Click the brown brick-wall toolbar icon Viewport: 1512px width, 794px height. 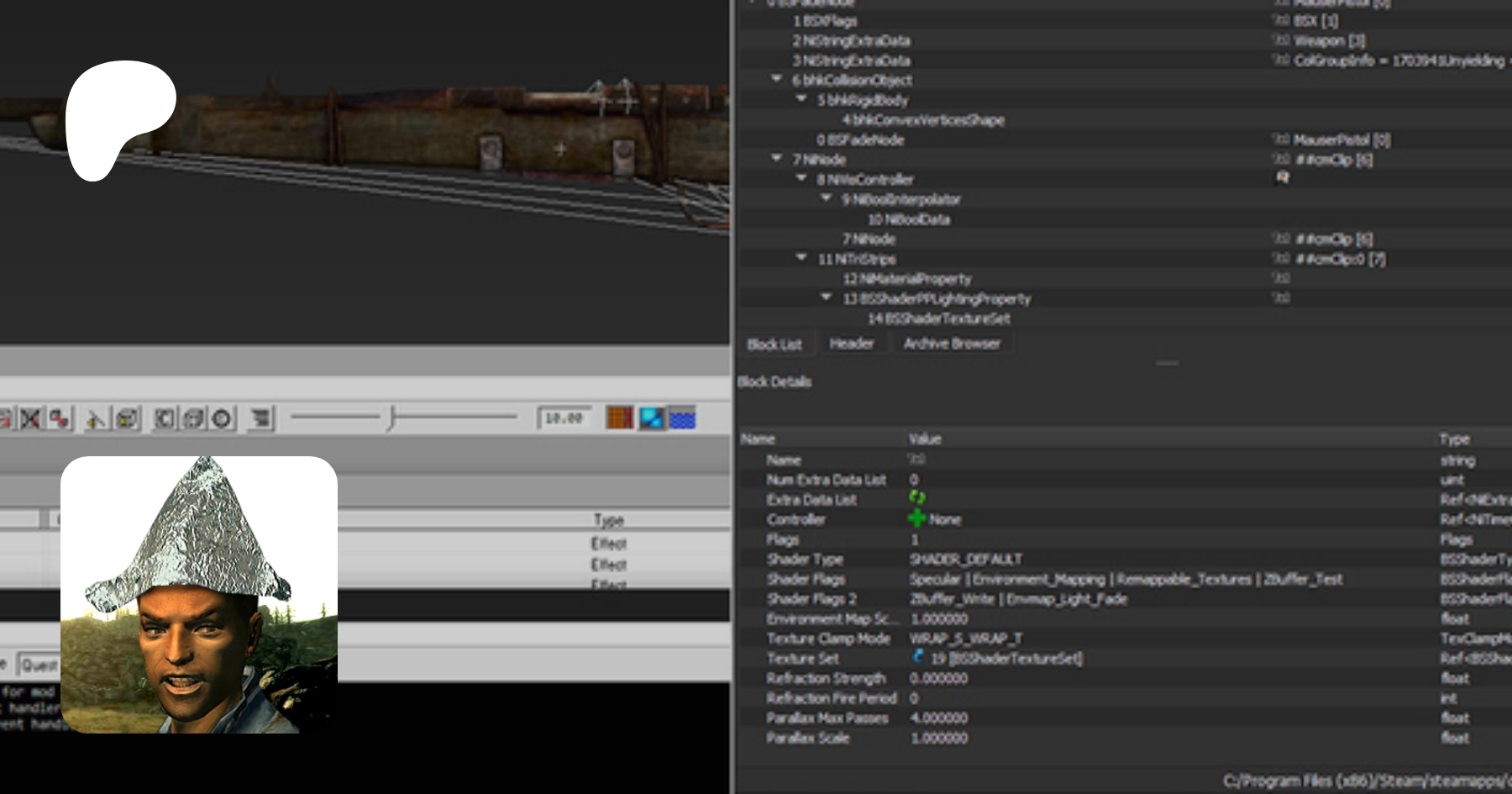pyautogui.click(x=619, y=418)
